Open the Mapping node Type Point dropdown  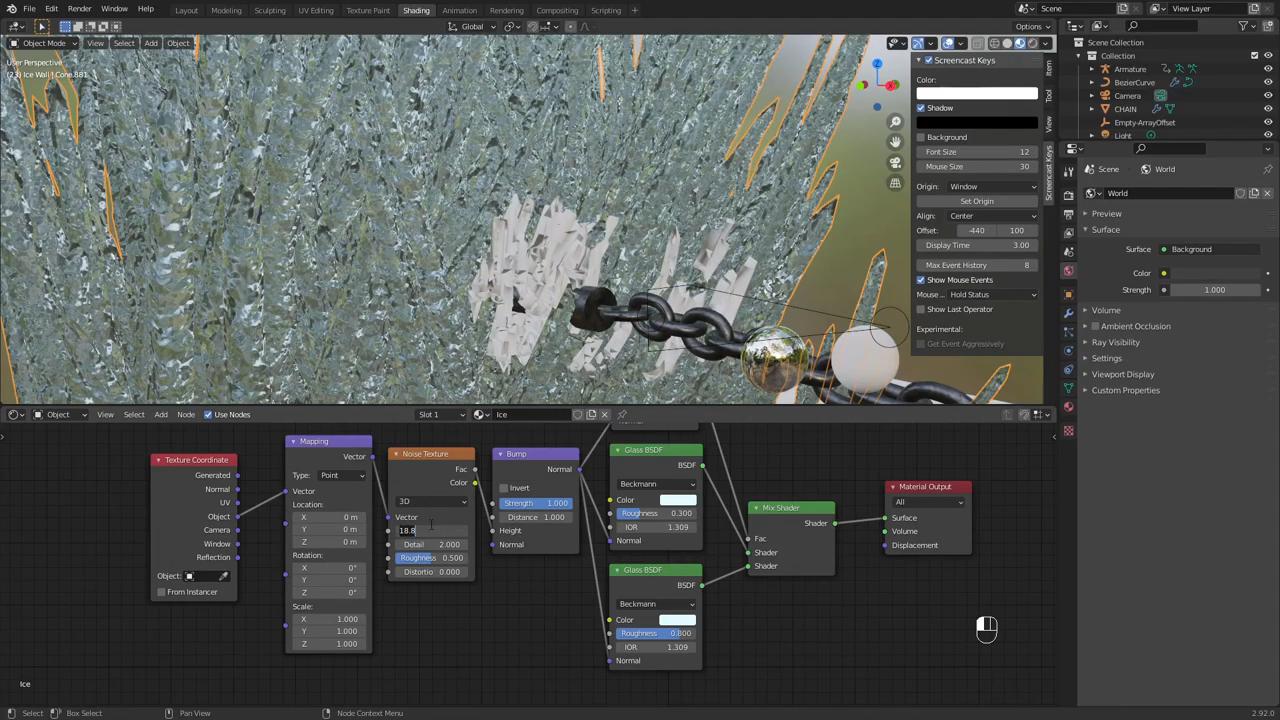[x=342, y=475]
